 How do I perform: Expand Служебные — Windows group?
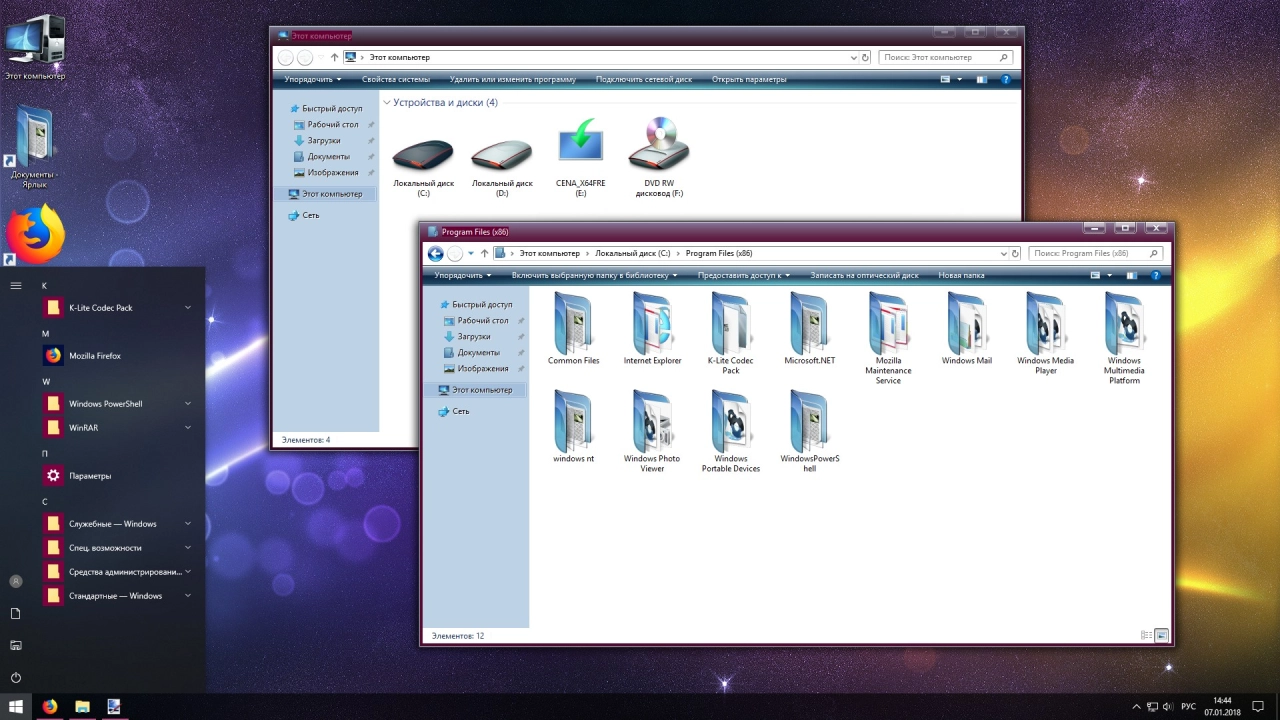(188, 523)
